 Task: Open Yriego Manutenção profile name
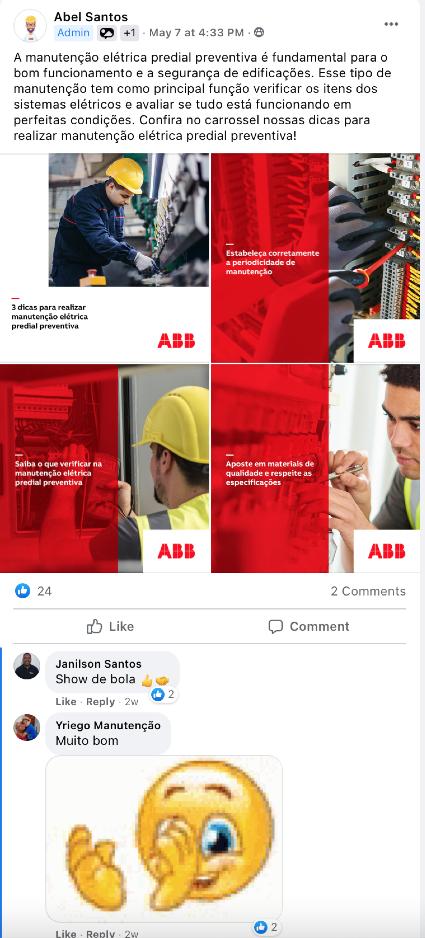coord(108,725)
